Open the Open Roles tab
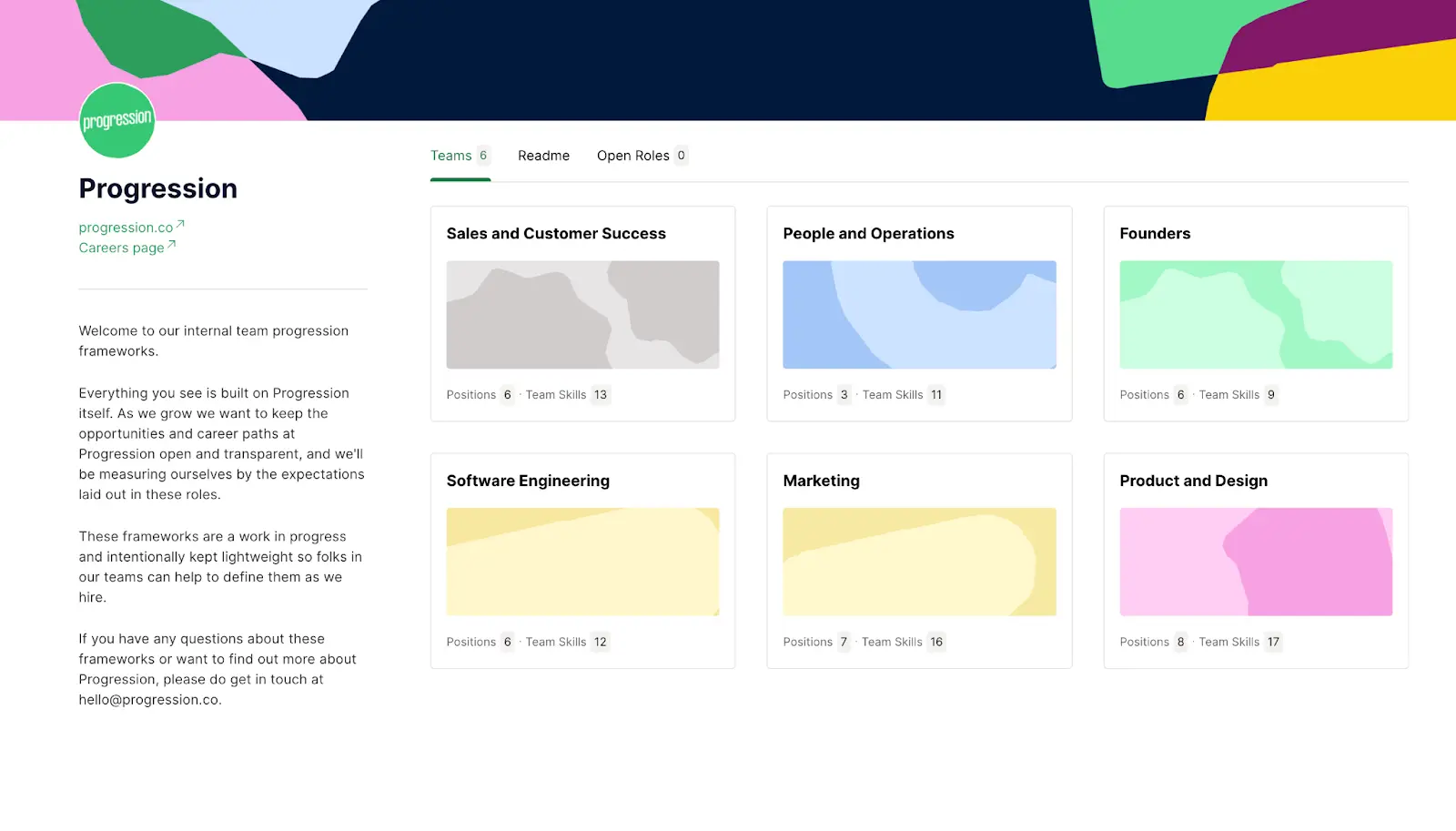This screenshot has height=831, width=1456. coord(633,156)
